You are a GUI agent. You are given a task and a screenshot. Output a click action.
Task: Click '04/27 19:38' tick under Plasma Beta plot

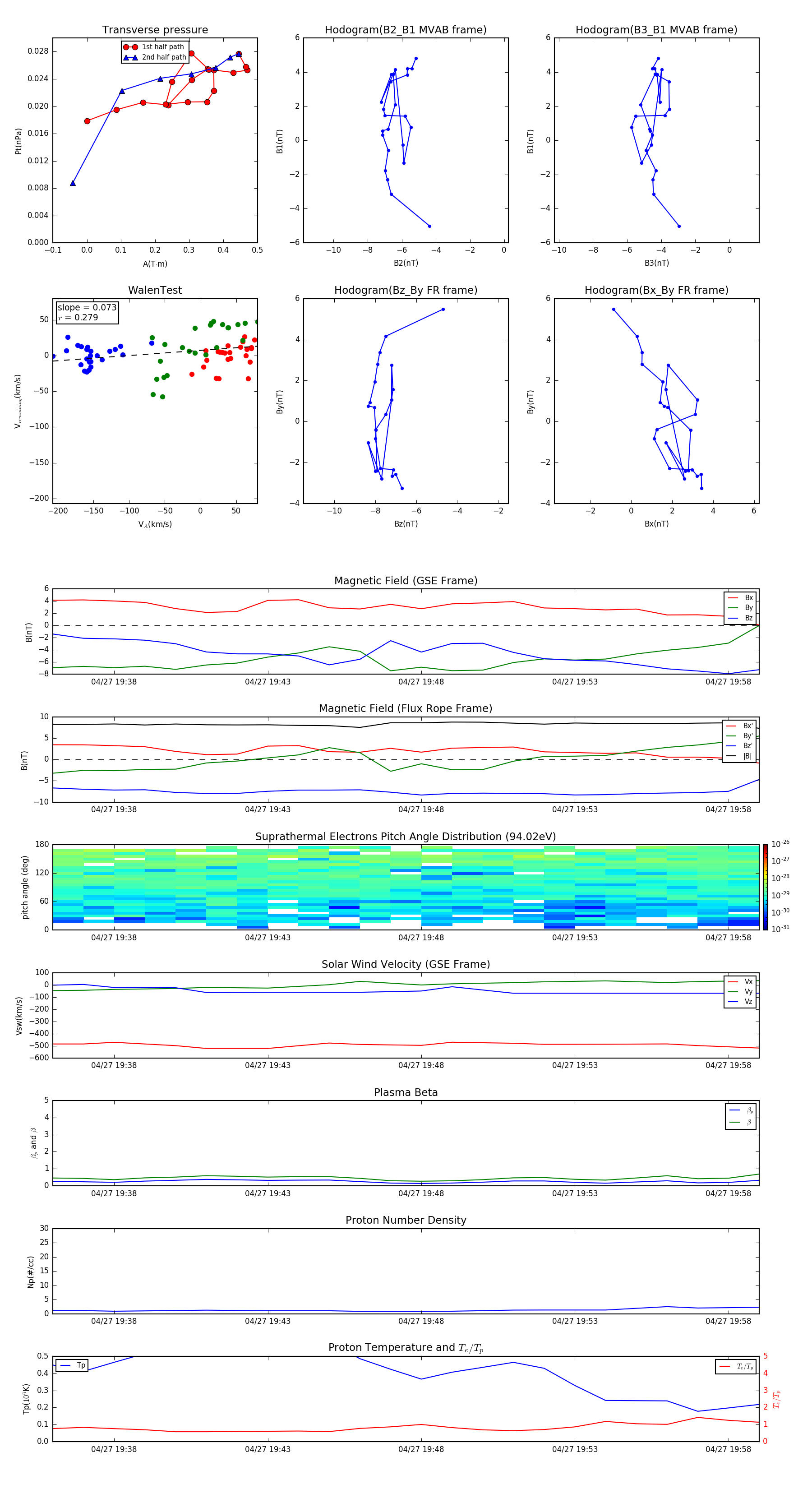(x=114, y=1193)
